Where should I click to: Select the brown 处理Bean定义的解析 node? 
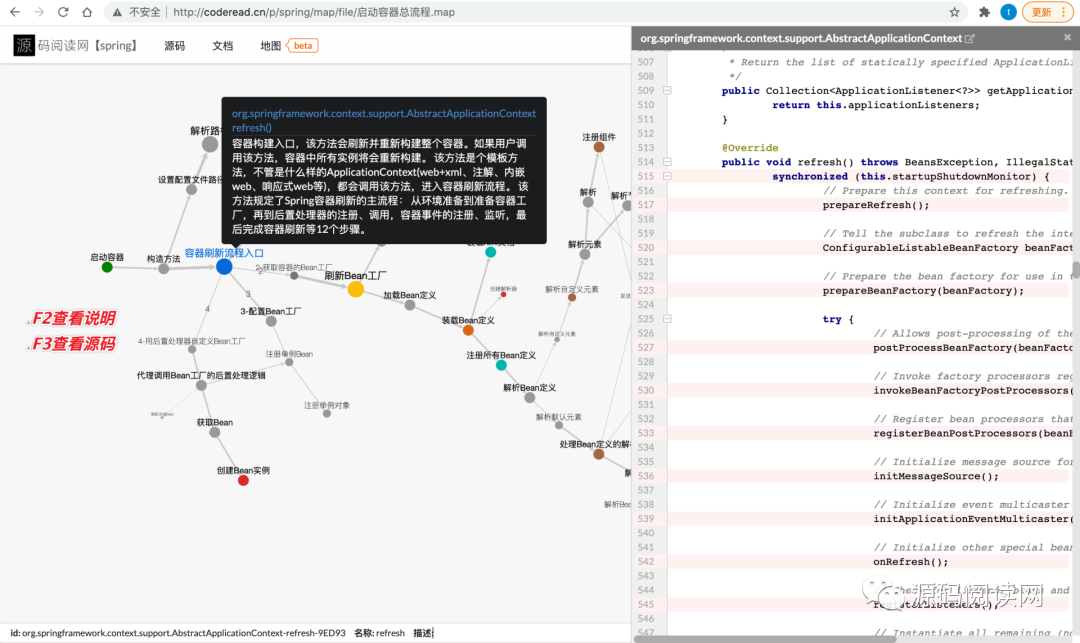pyautogui.click(x=599, y=454)
